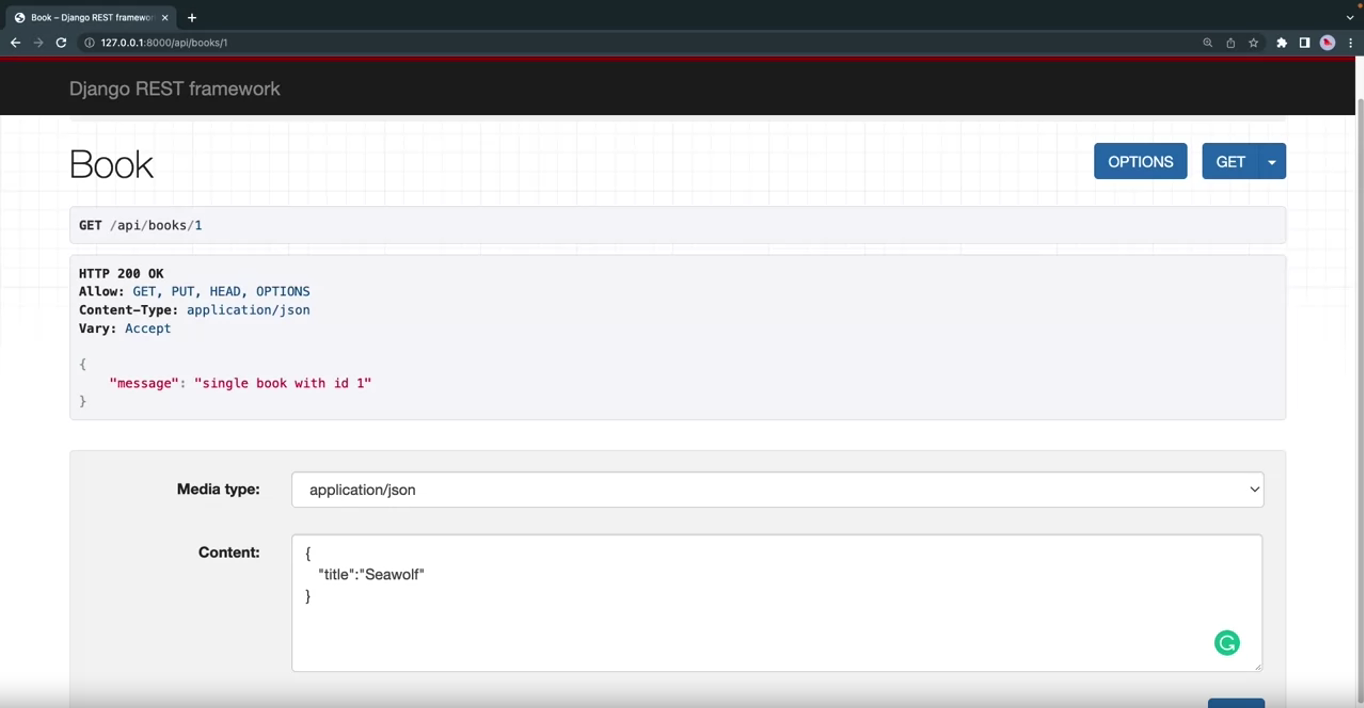The width and height of the screenshot is (1364, 708).
Task: Open Chrome's three-dot menu
Action: pyautogui.click(x=1349, y=43)
